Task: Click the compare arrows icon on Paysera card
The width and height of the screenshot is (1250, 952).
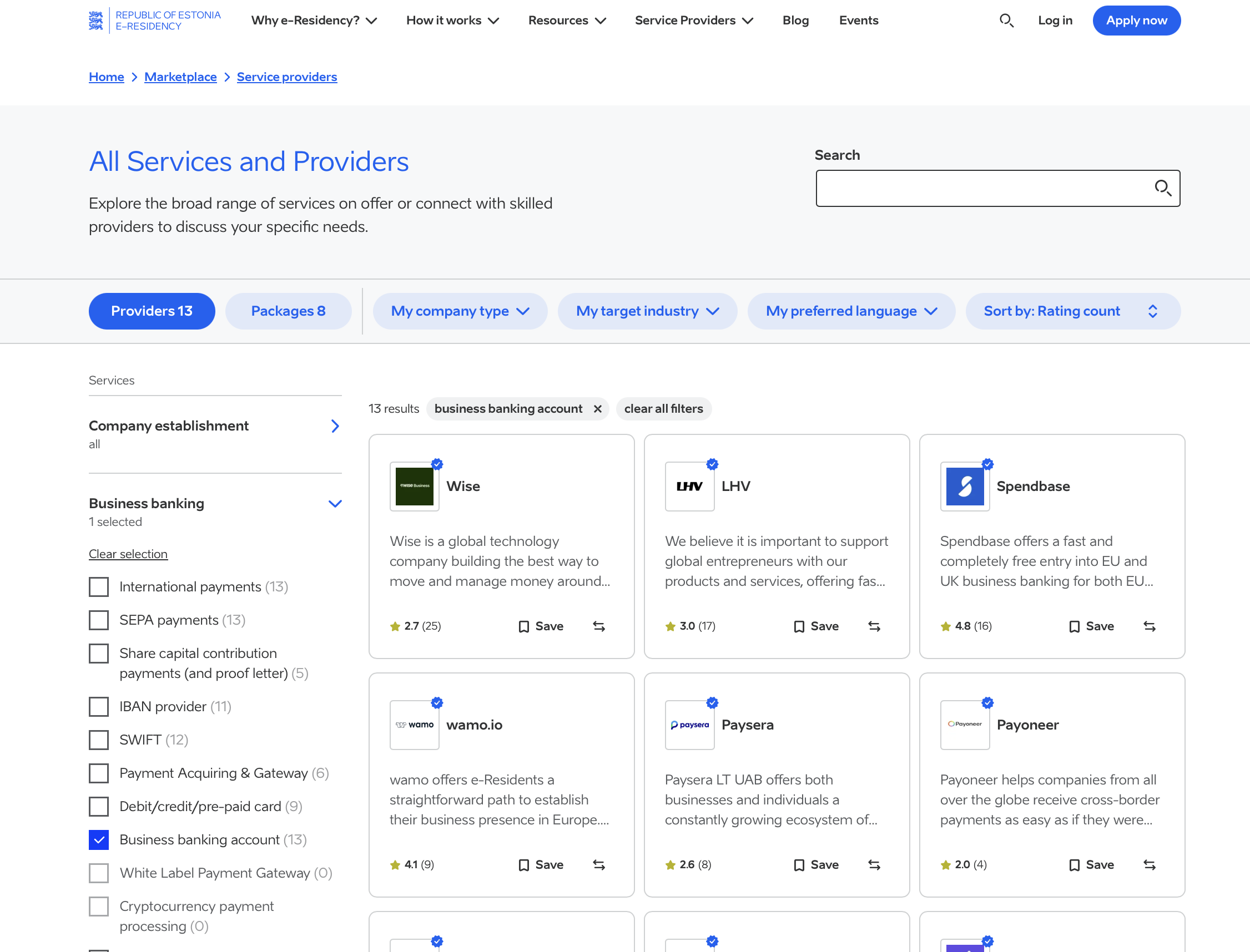Action: point(874,865)
